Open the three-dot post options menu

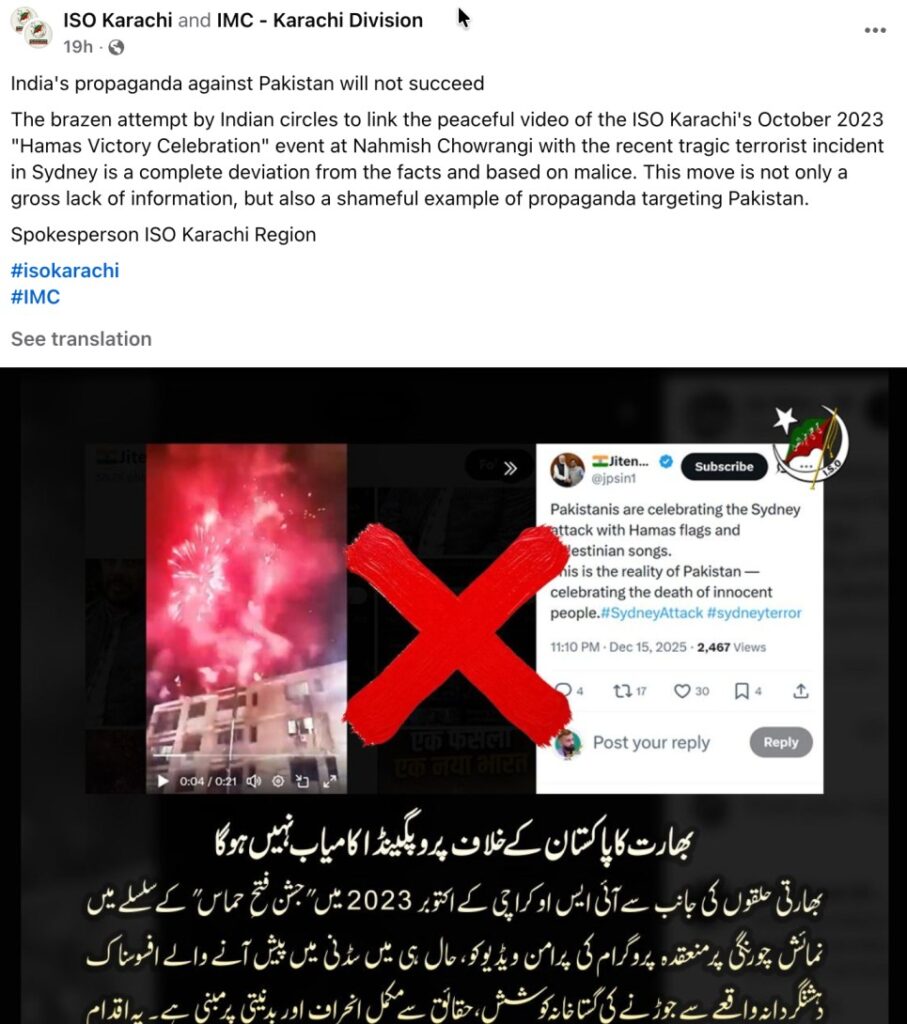click(874, 30)
